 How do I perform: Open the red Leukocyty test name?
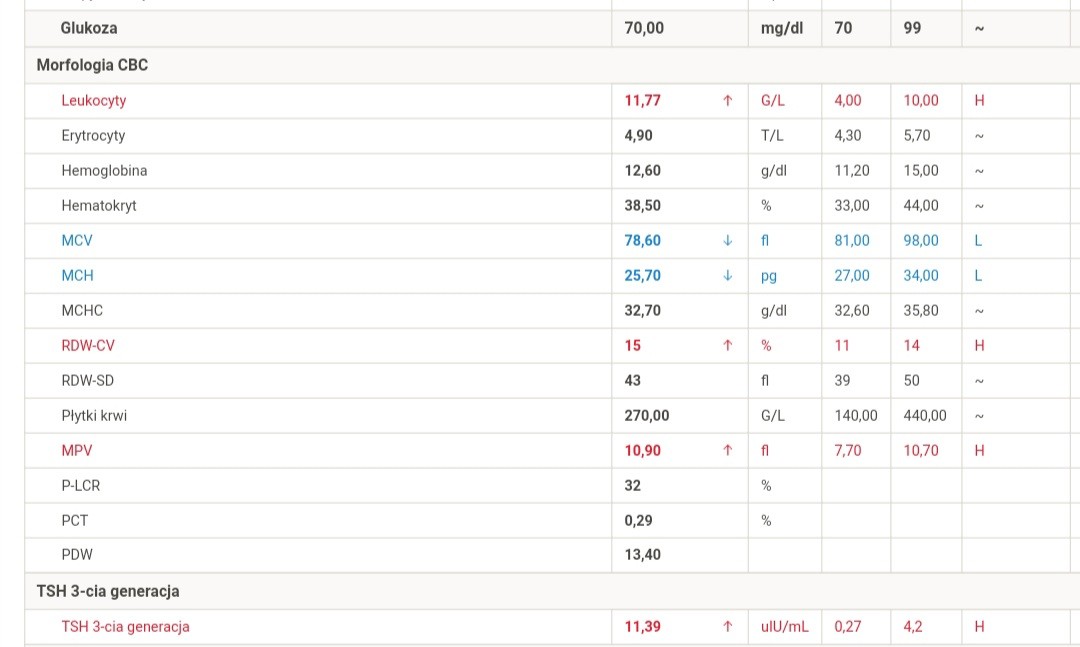[x=93, y=100]
